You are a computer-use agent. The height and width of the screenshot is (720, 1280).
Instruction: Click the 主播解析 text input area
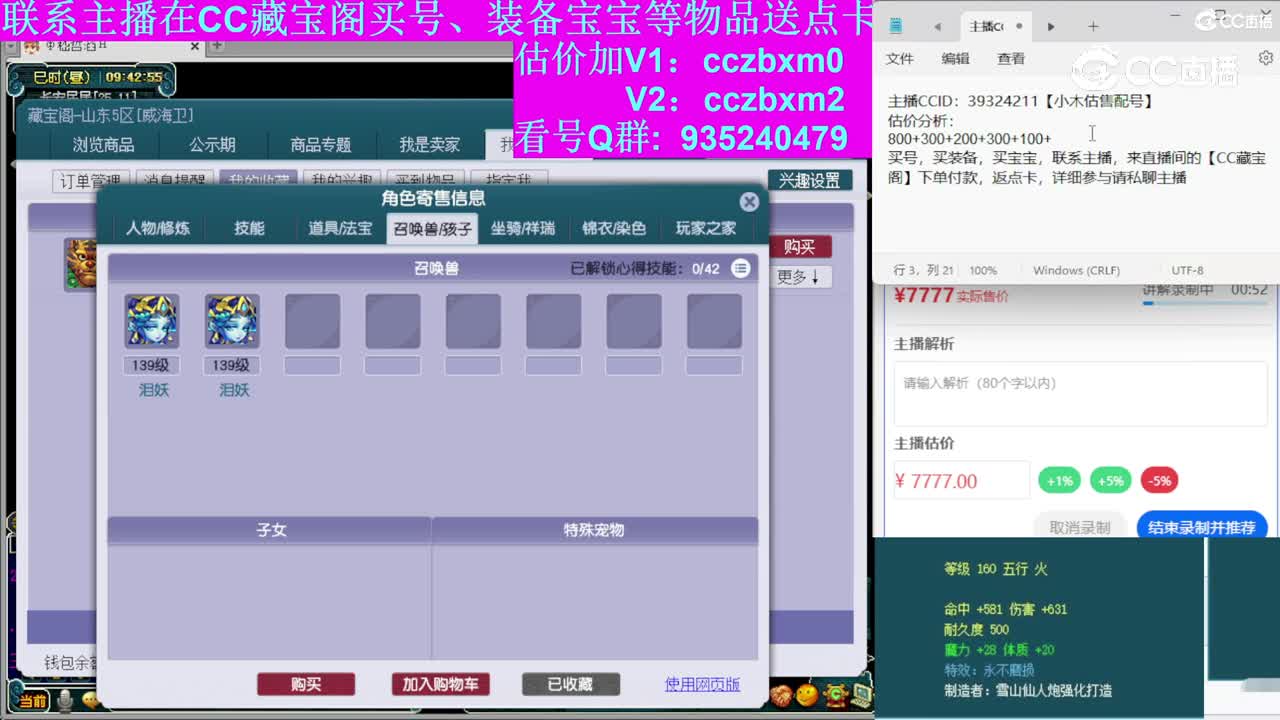(x=1080, y=394)
